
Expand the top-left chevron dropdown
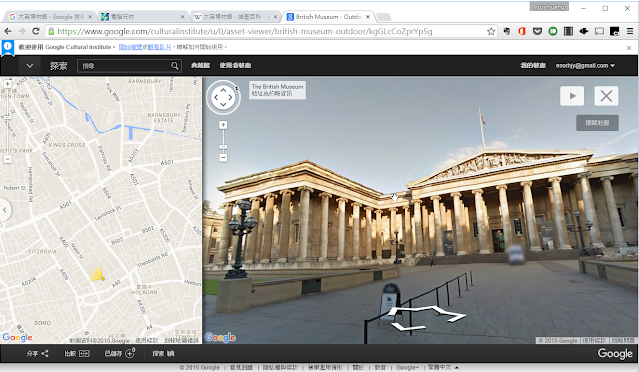click(29, 66)
